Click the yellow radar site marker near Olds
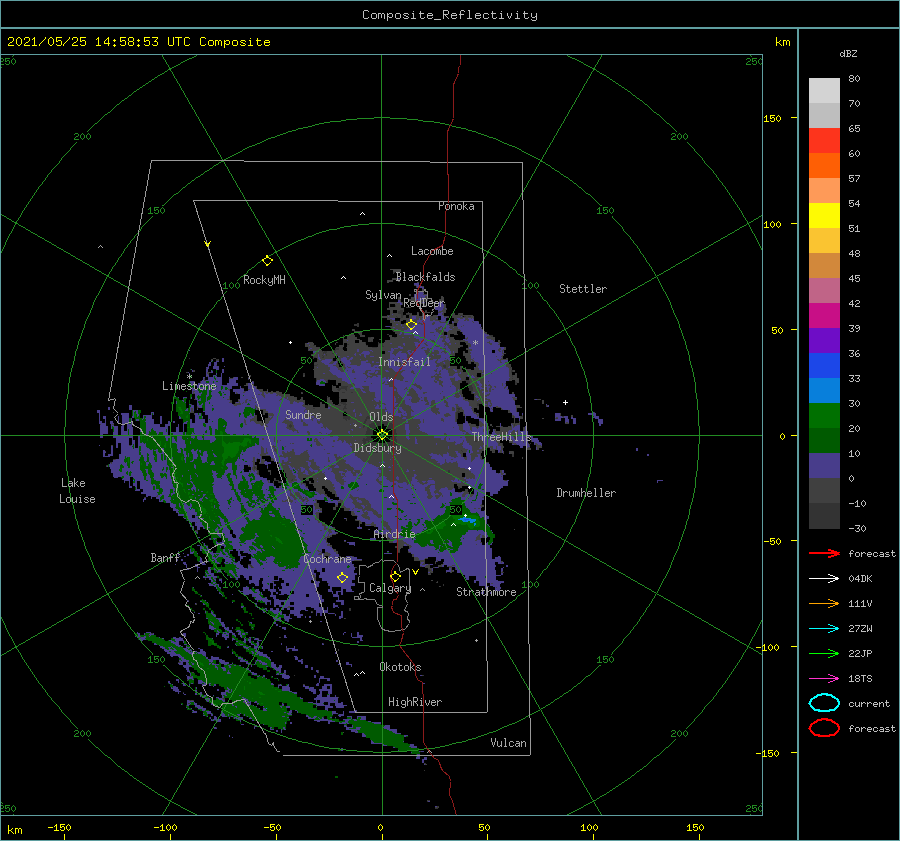 click(x=382, y=435)
